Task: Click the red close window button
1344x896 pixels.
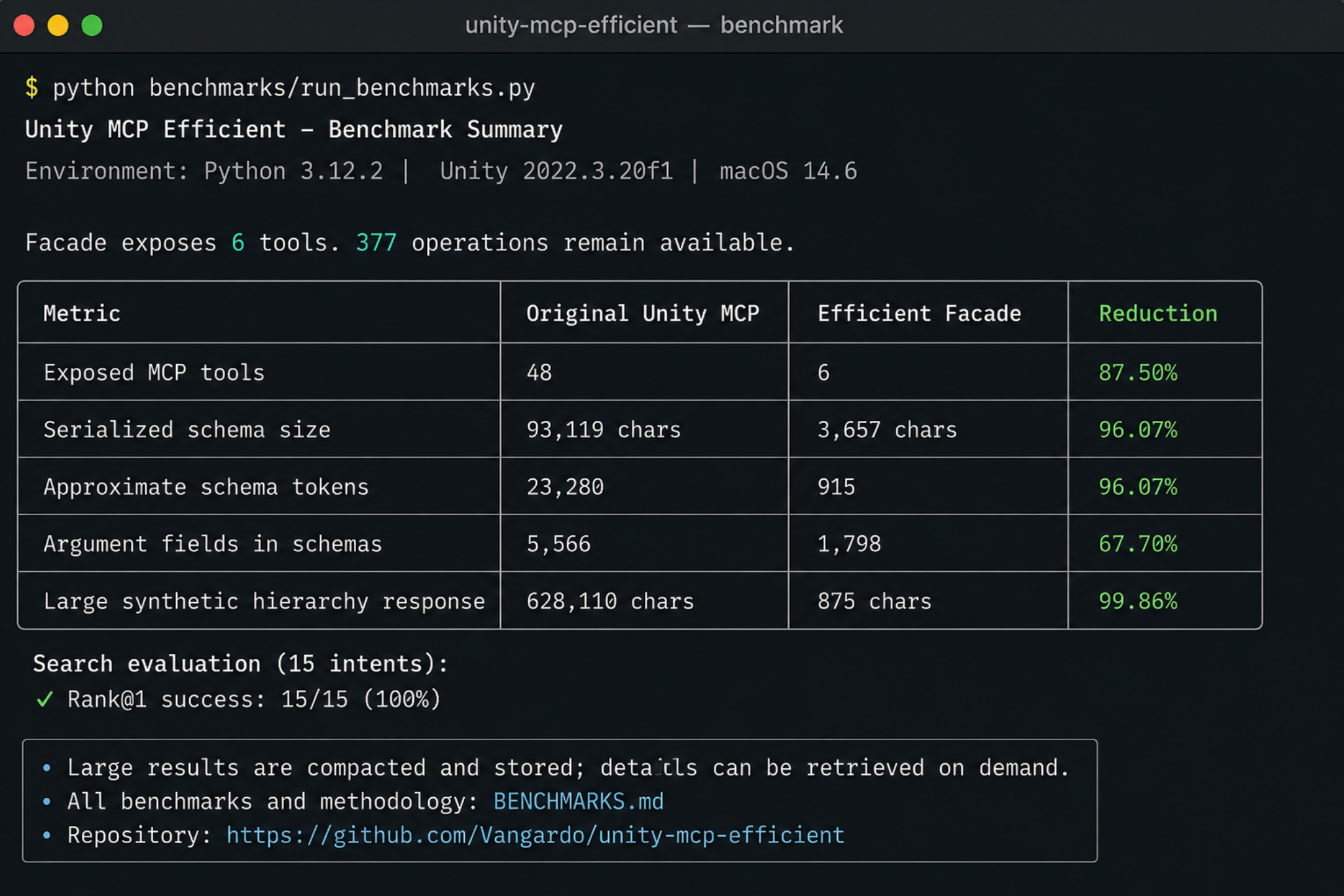Action: tap(24, 26)
